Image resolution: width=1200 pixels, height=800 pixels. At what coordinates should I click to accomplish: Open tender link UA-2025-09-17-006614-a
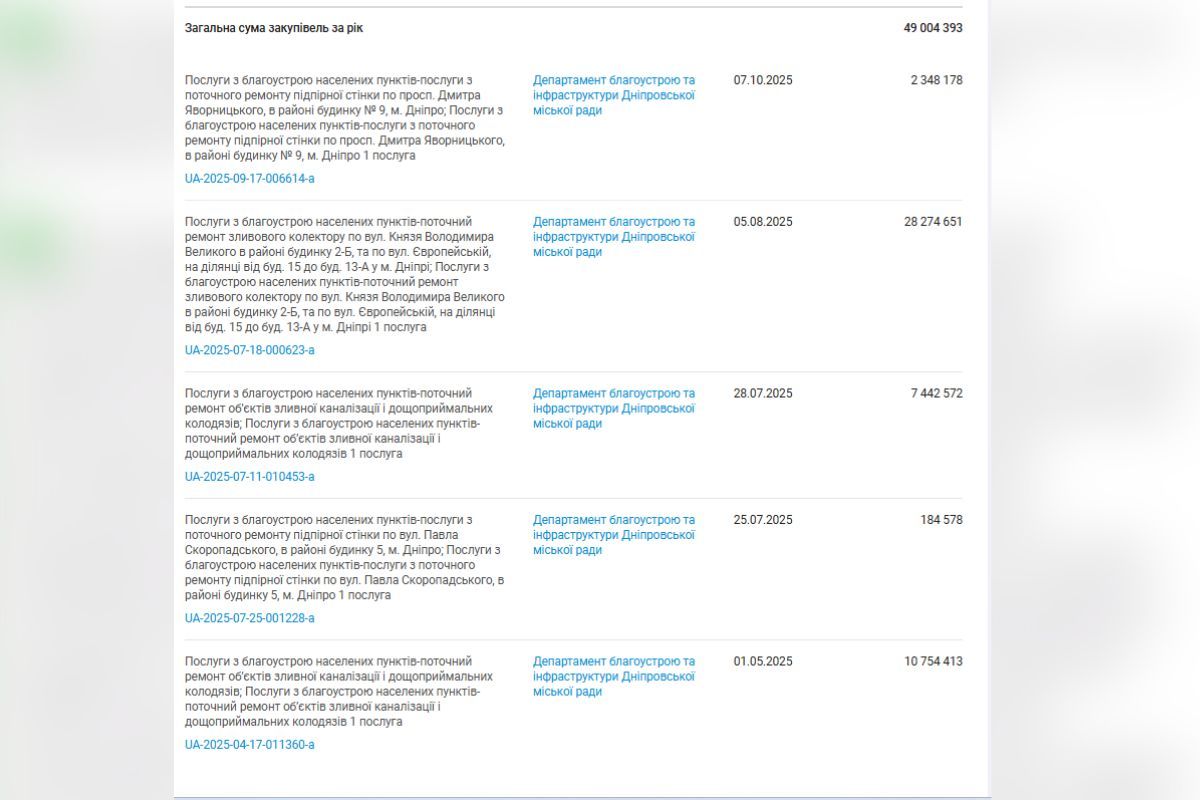pos(249,179)
